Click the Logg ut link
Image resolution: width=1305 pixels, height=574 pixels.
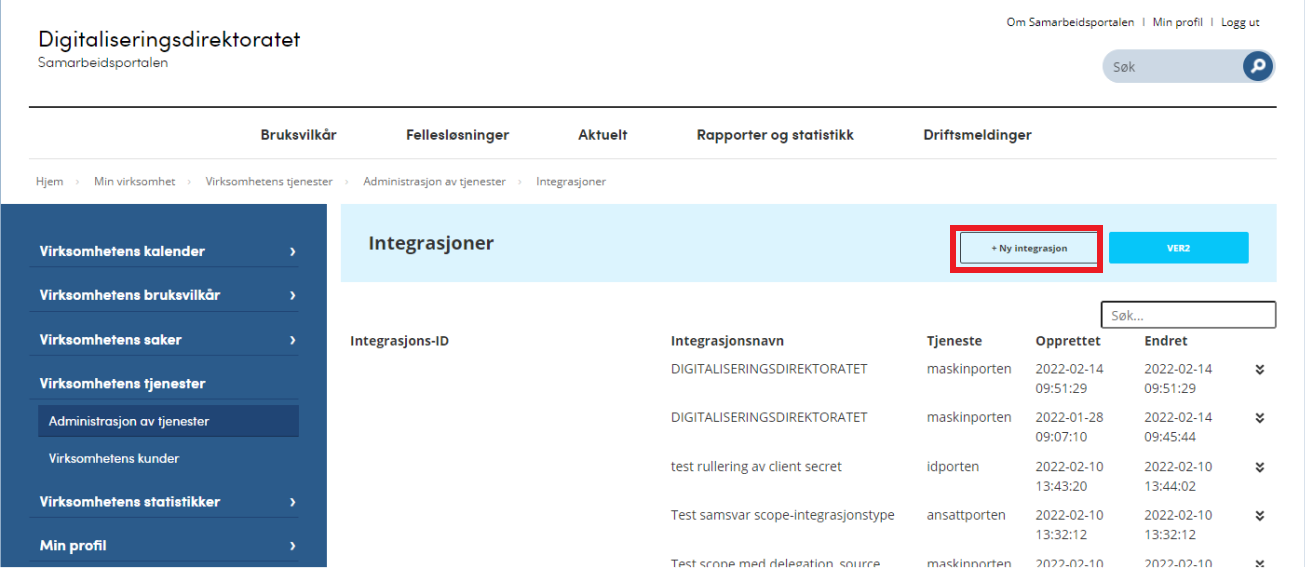(x=1240, y=22)
